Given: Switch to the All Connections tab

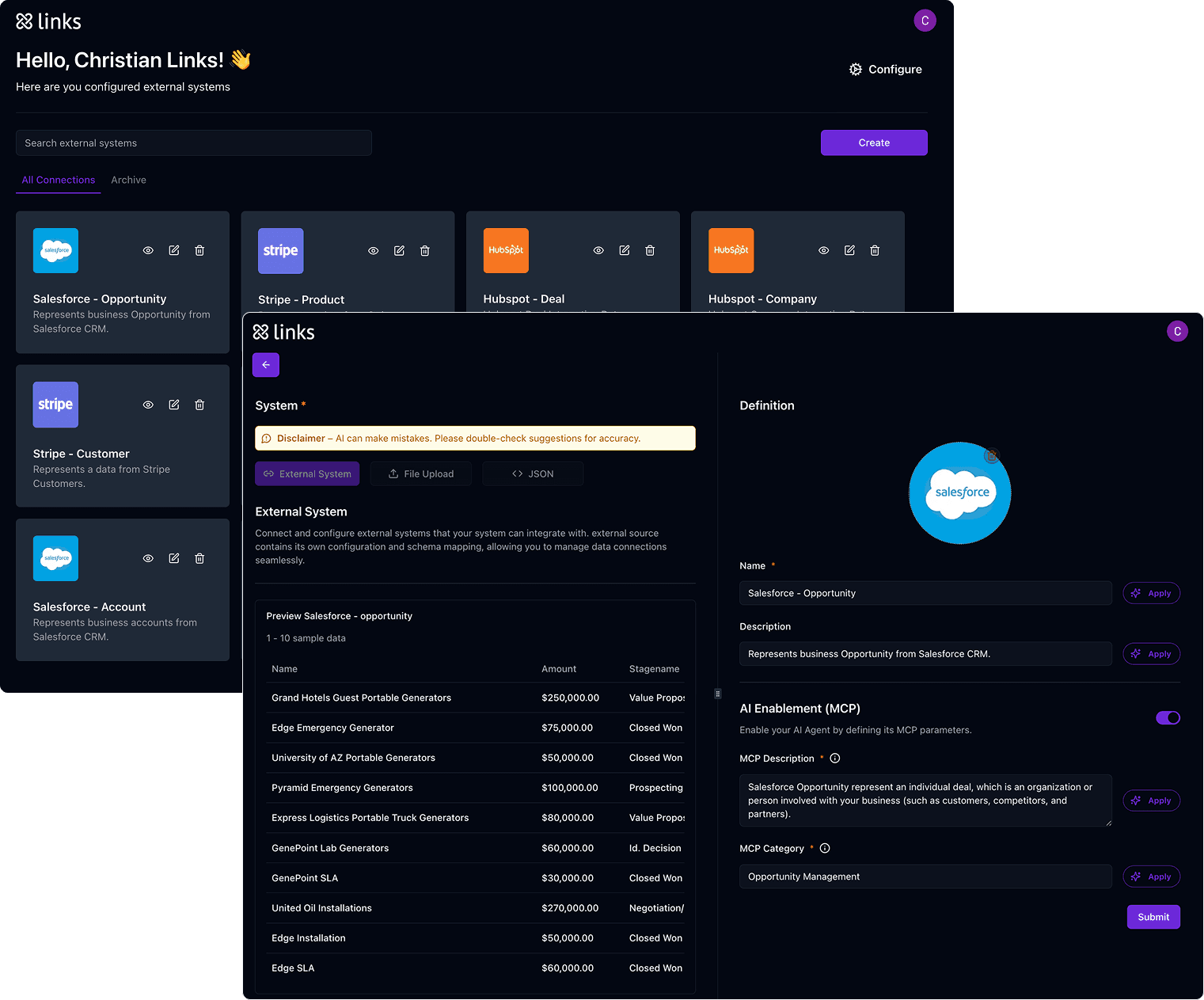Looking at the screenshot, I should (x=59, y=181).
